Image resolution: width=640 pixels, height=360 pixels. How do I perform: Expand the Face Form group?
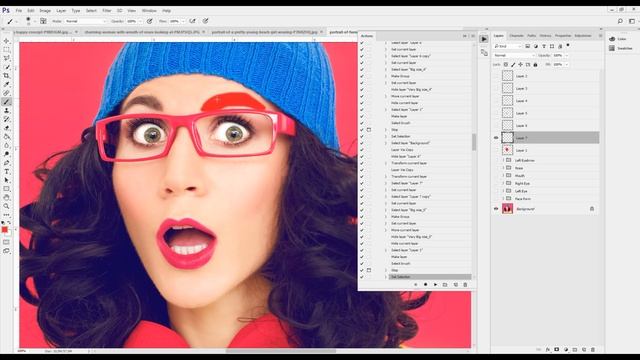point(503,199)
